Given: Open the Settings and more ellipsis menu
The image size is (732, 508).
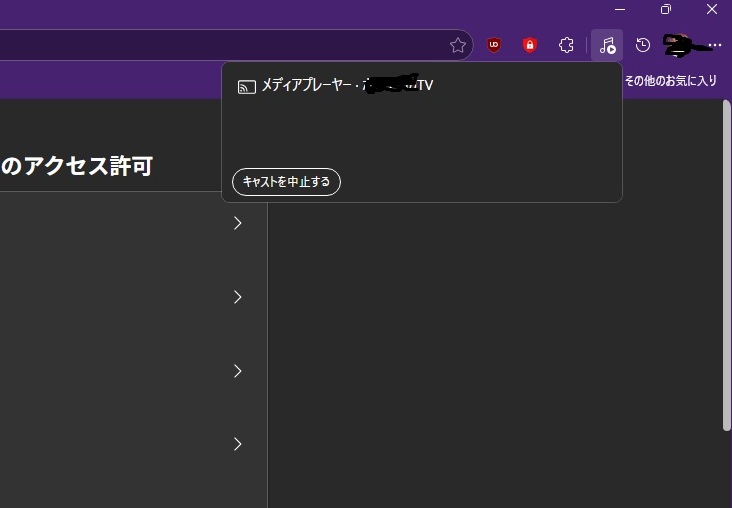Looking at the screenshot, I should coord(715,45).
